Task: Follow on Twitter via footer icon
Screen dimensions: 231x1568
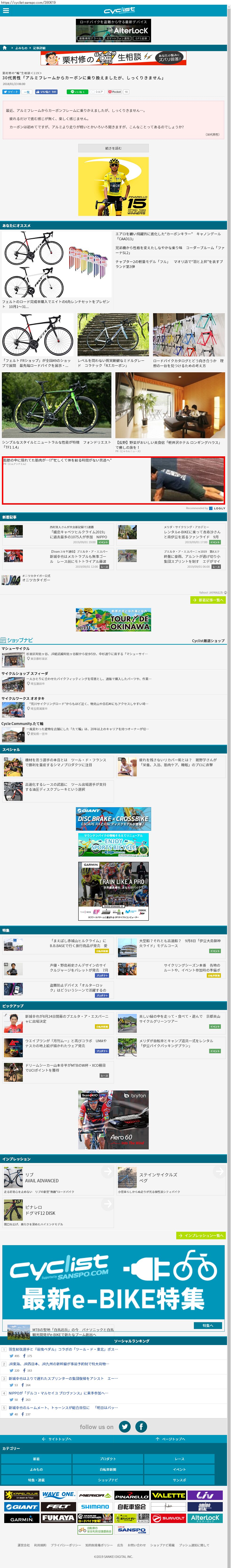Action: point(125,1427)
